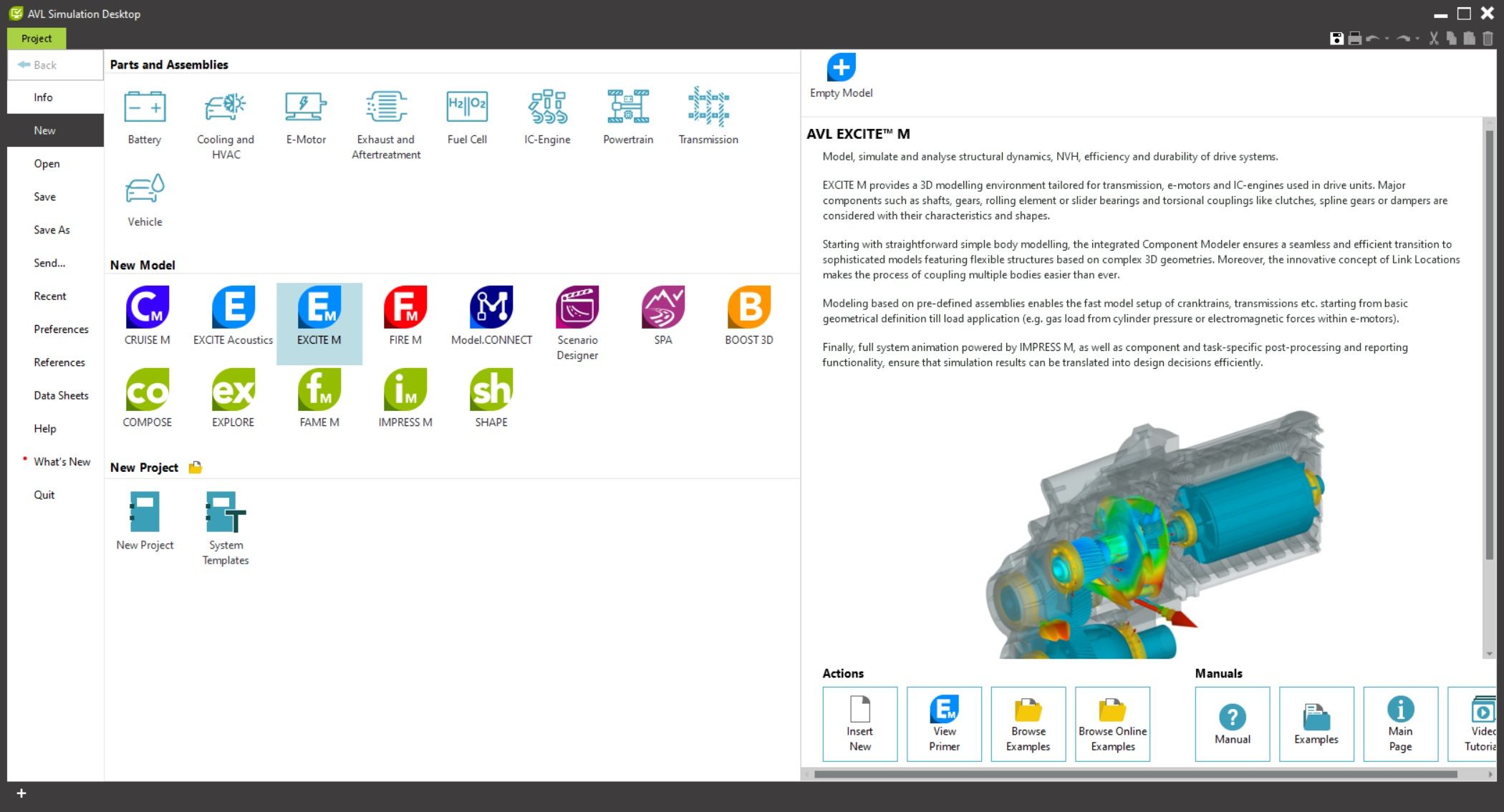The image size is (1504, 812).
Task: Click the save disk toolbar icon
Action: 1336,39
